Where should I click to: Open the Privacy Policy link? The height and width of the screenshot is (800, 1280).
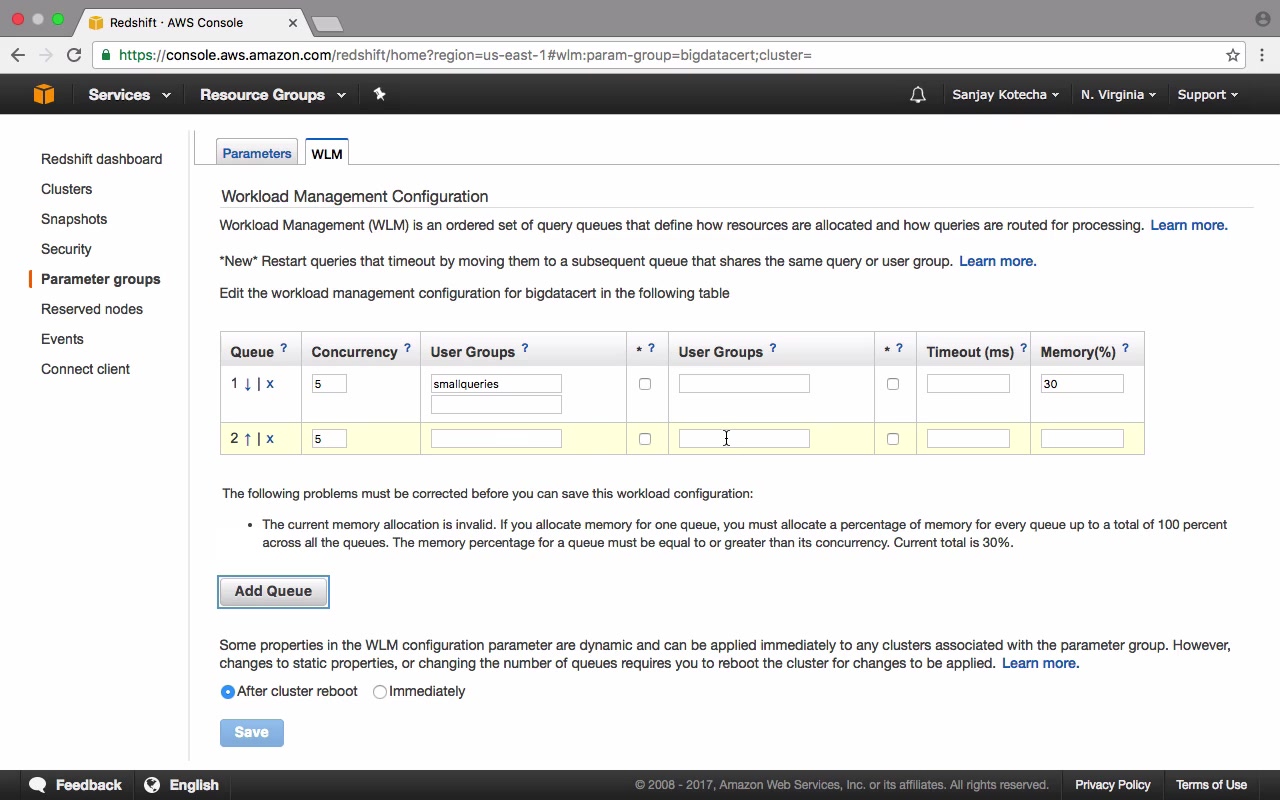(x=1113, y=785)
